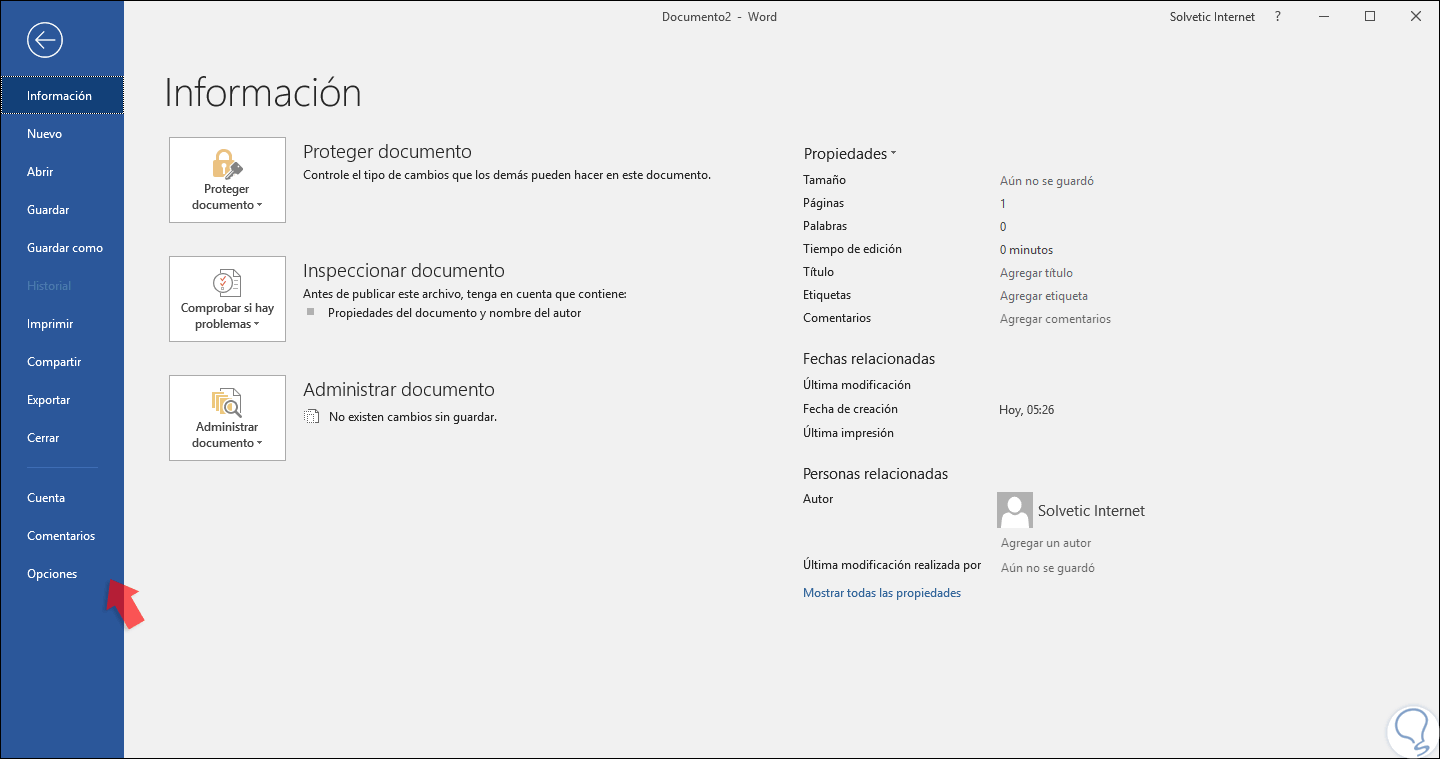Select Información in the sidebar

[62, 96]
